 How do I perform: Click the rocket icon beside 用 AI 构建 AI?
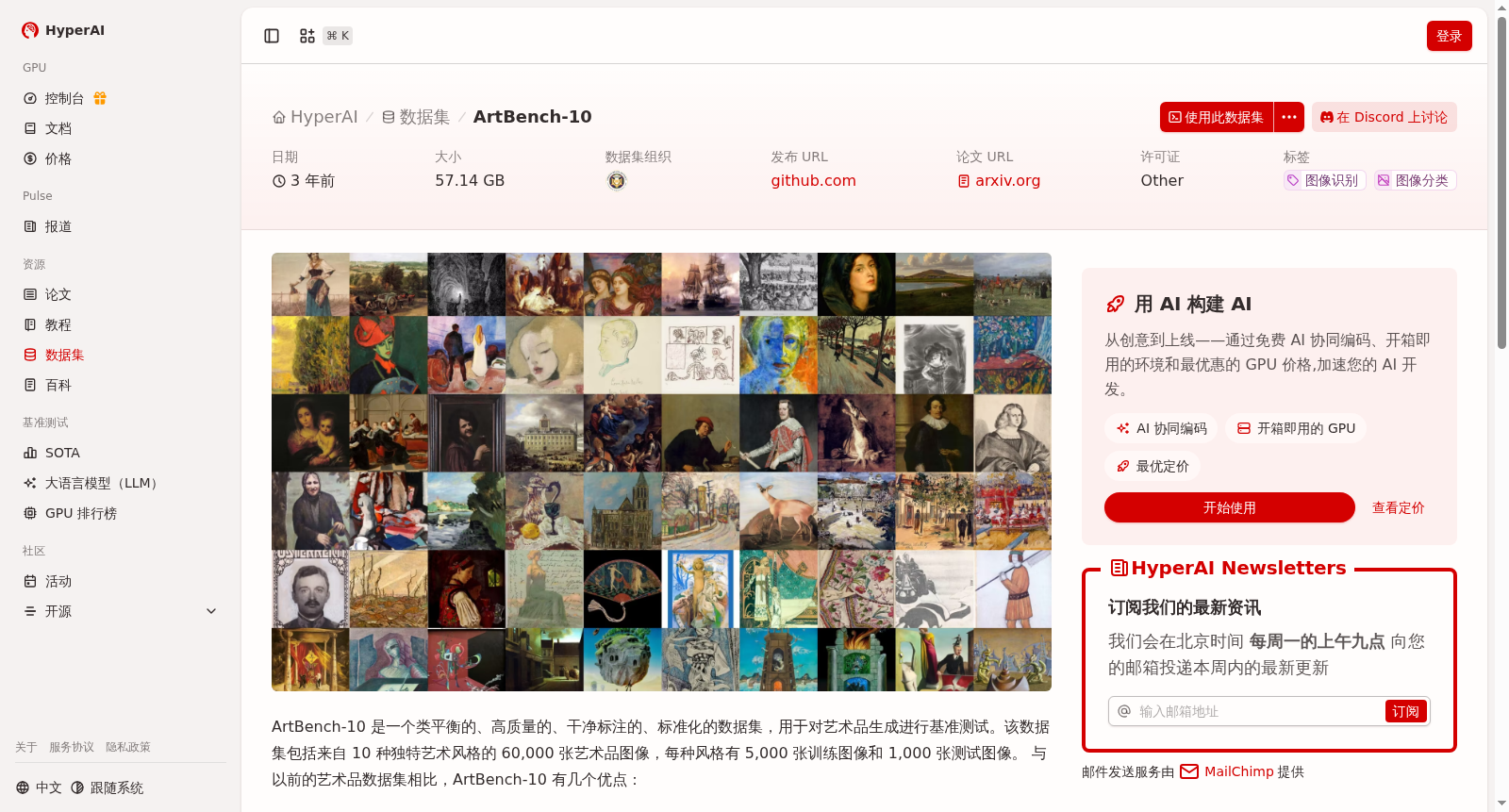tap(1115, 304)
